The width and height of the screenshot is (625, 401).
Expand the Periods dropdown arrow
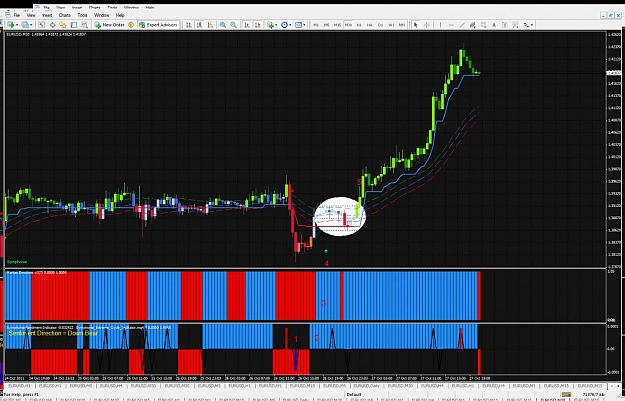290,25
